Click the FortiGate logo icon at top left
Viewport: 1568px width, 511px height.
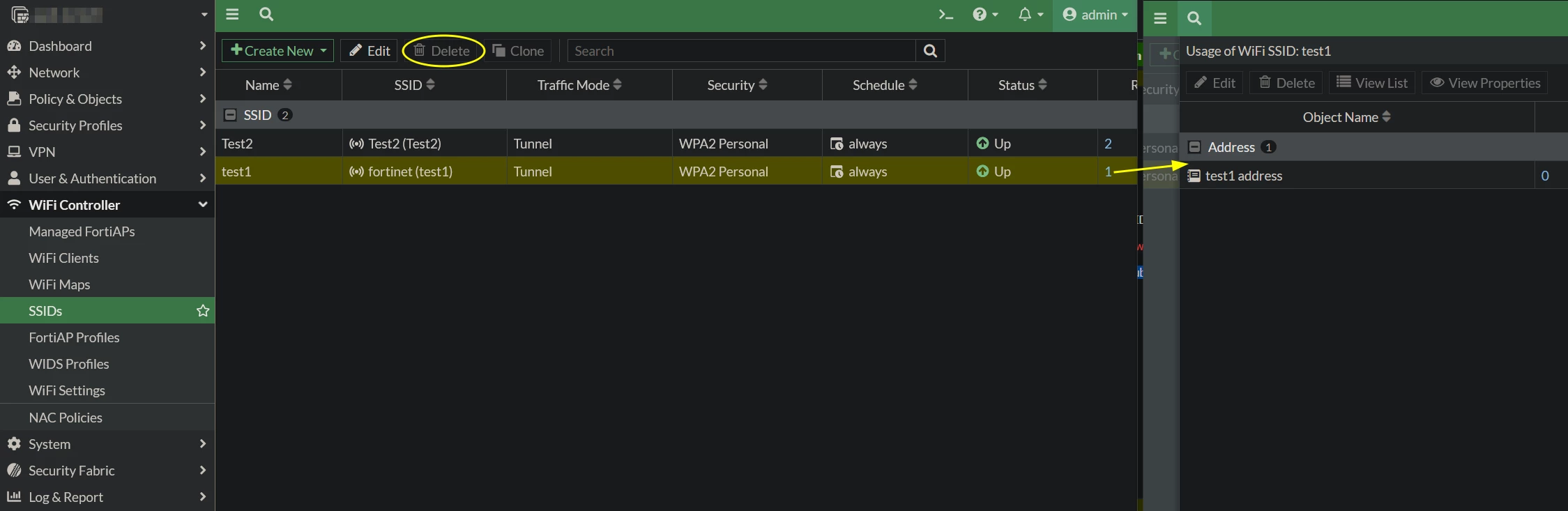[20, 15]
